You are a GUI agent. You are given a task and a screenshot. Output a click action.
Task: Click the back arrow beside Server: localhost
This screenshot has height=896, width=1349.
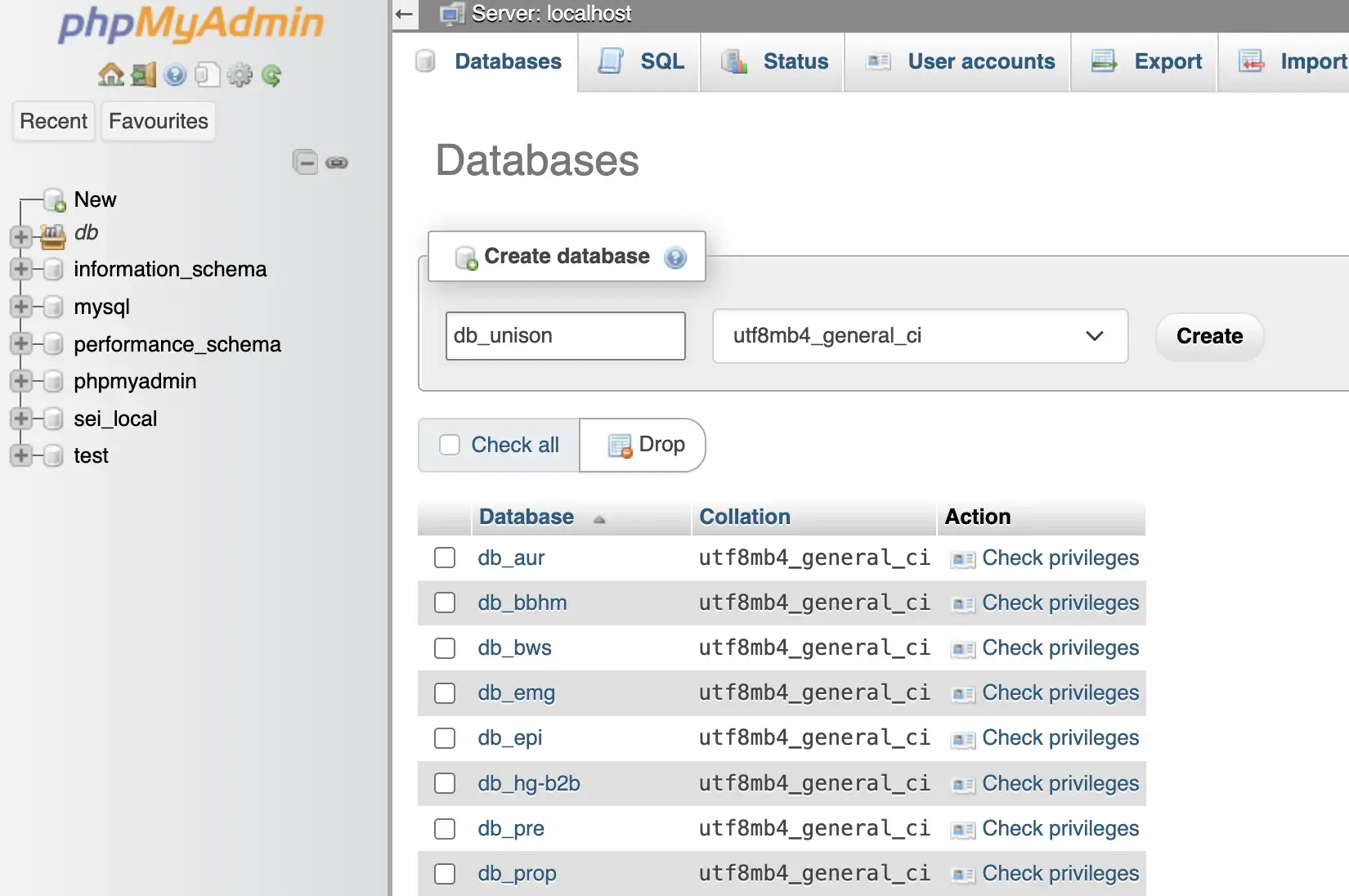coord(402,15)
